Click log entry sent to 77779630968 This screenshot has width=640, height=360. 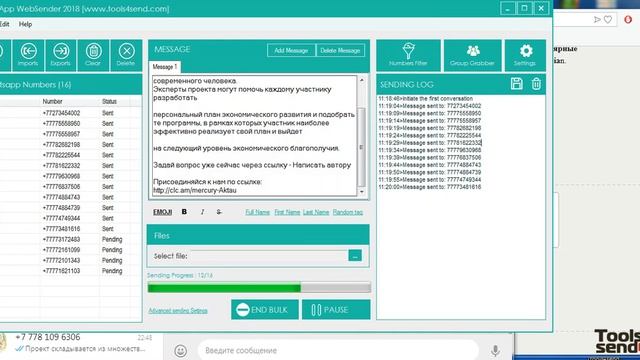point(429,150)
